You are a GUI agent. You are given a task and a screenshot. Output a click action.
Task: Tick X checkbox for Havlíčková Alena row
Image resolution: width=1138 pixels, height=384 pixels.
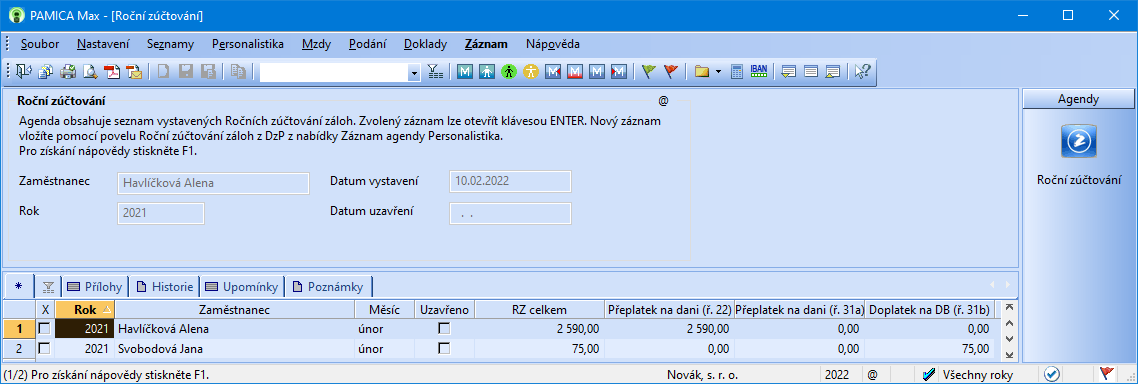[44, 329]
